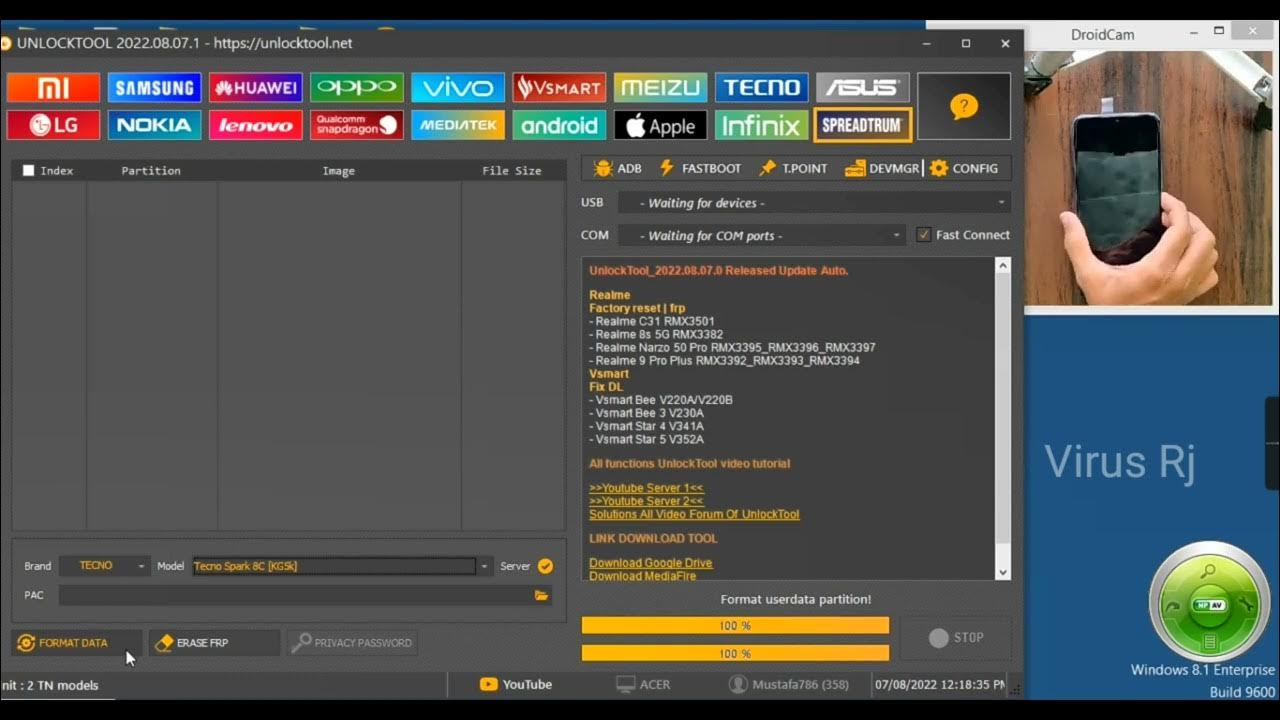
Task: Select the Samsung brand icon
Action: point(154,87)
